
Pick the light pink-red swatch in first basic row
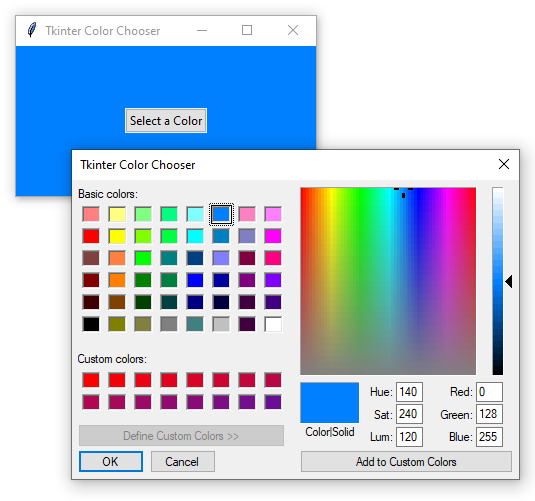(91, 214)
